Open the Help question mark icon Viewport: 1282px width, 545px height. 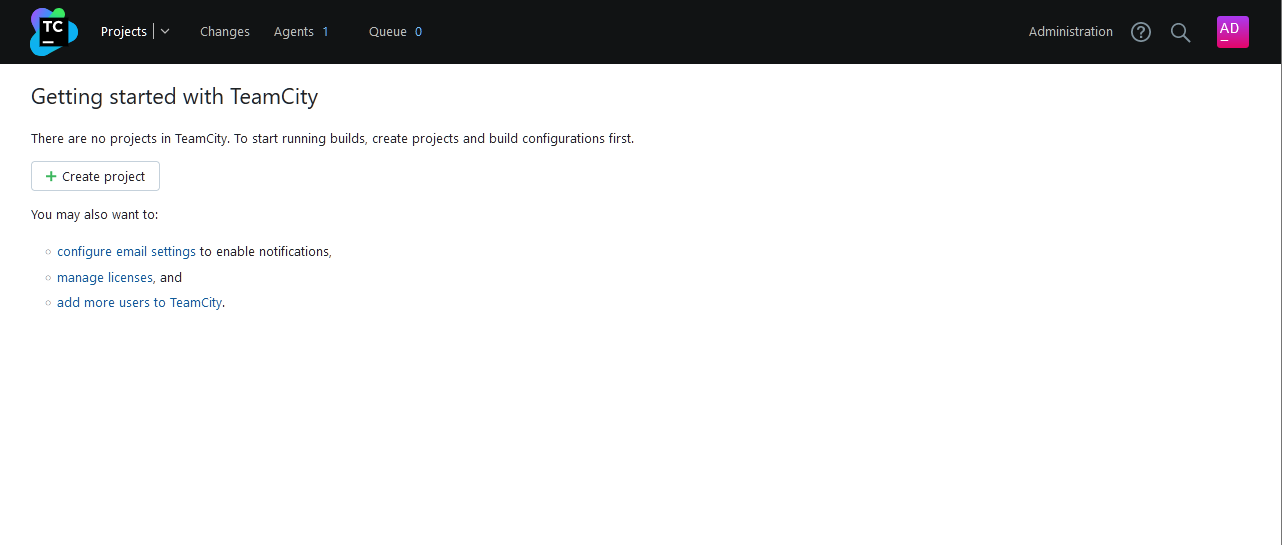click(1141, 32)
